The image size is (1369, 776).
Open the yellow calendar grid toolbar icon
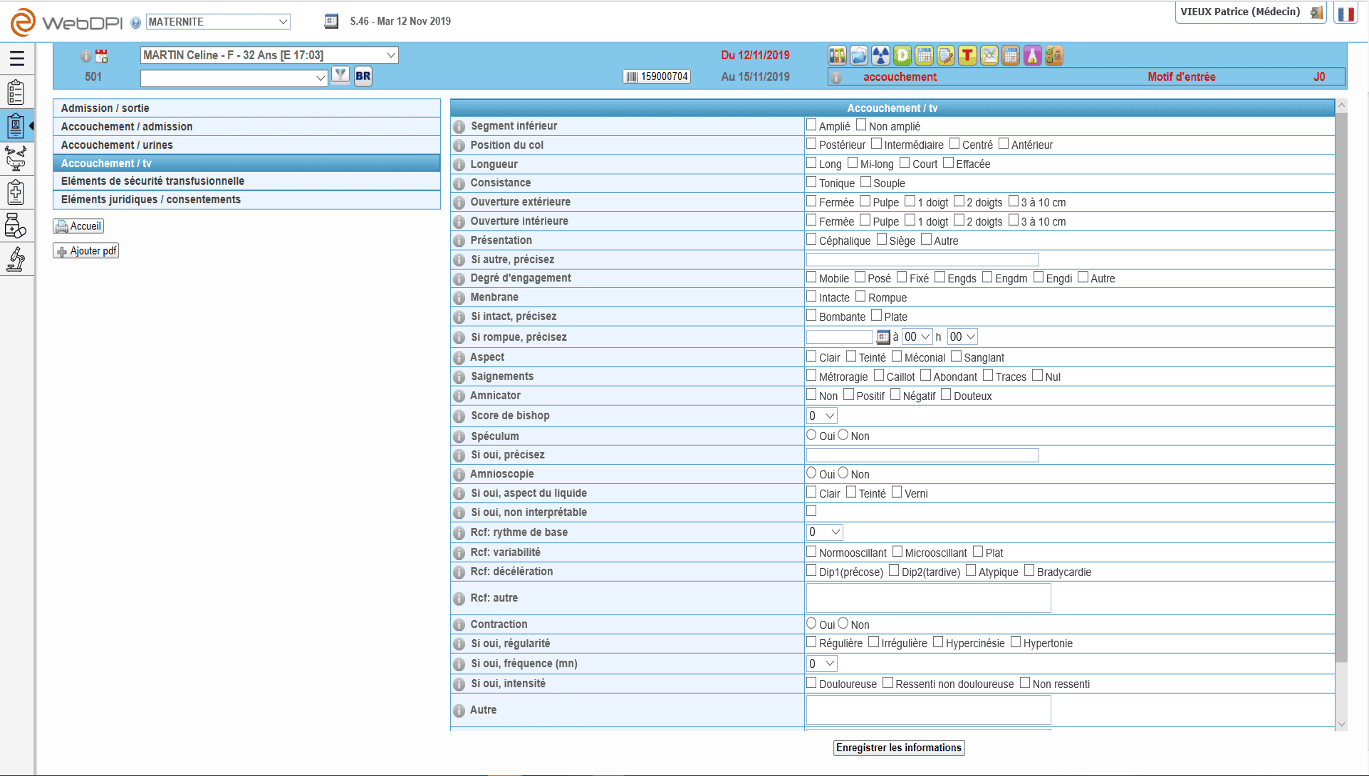(x=924, y=56)
